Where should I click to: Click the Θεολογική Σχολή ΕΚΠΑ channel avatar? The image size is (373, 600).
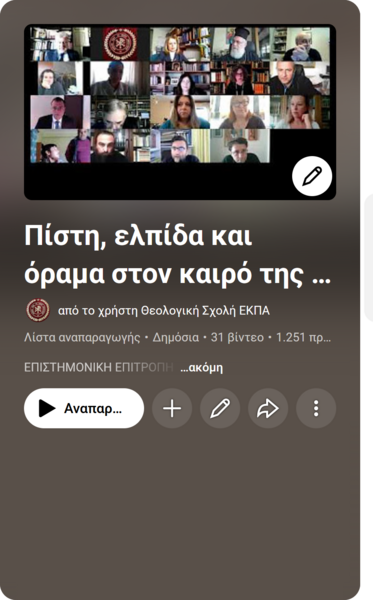pyautogui.click(x=38, y=310)
